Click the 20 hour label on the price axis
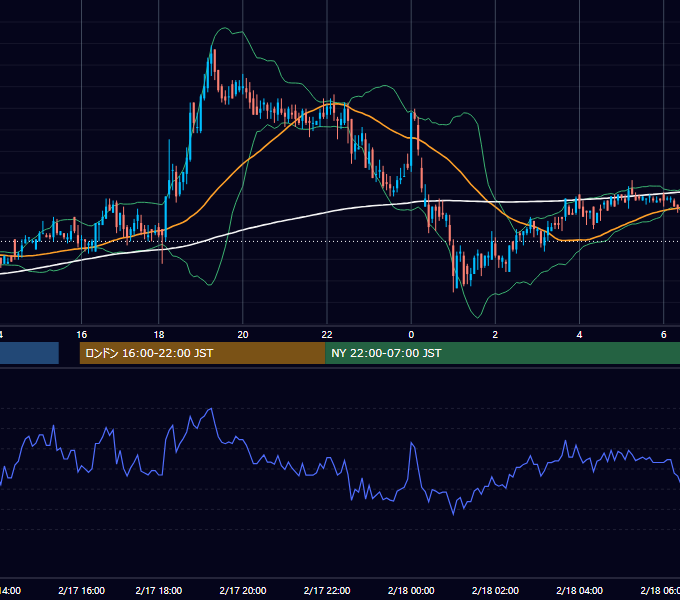Screen dimensions: 680x600 pos(243,335)
